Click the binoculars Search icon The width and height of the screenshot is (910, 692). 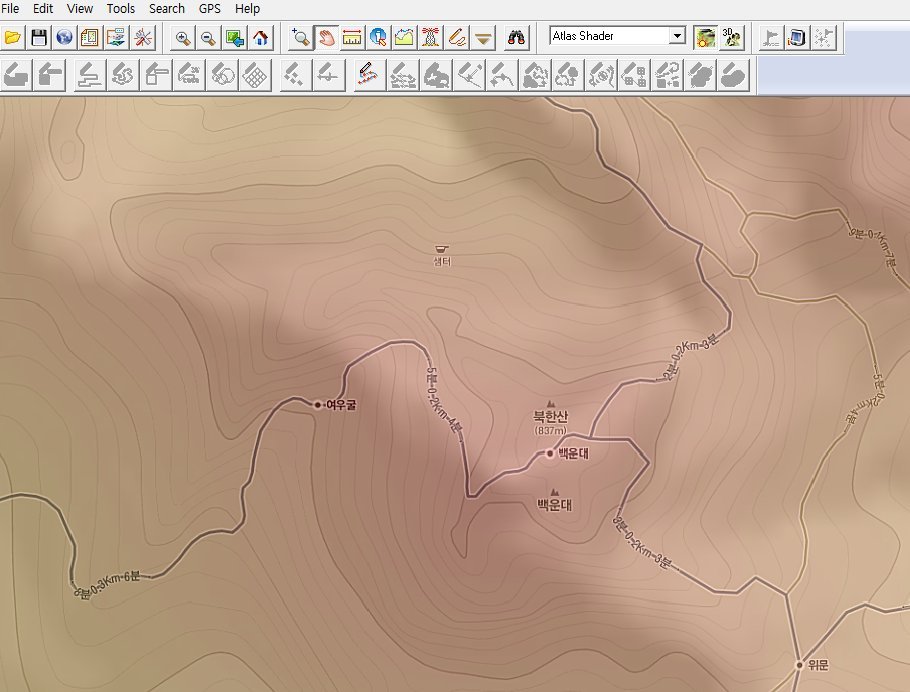[516, 38]
